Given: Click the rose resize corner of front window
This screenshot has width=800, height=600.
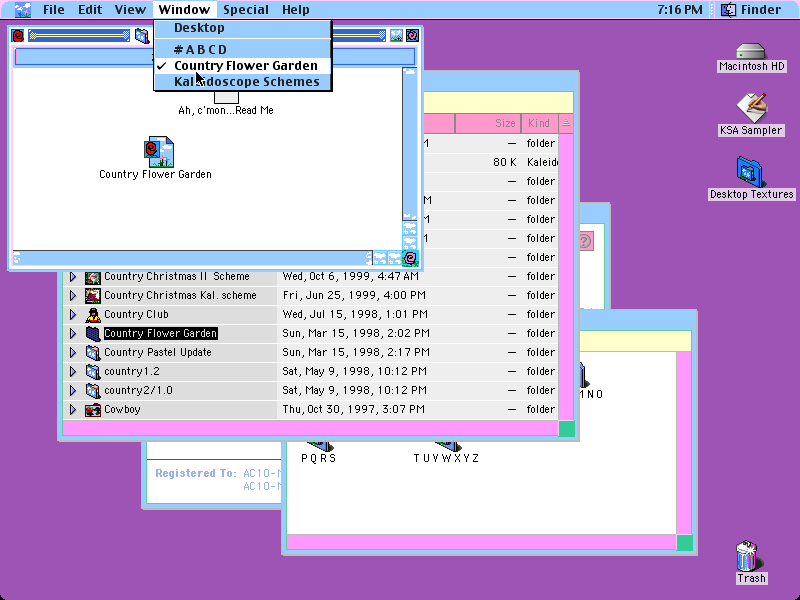Looking at the screenshot, I should 410,259.
